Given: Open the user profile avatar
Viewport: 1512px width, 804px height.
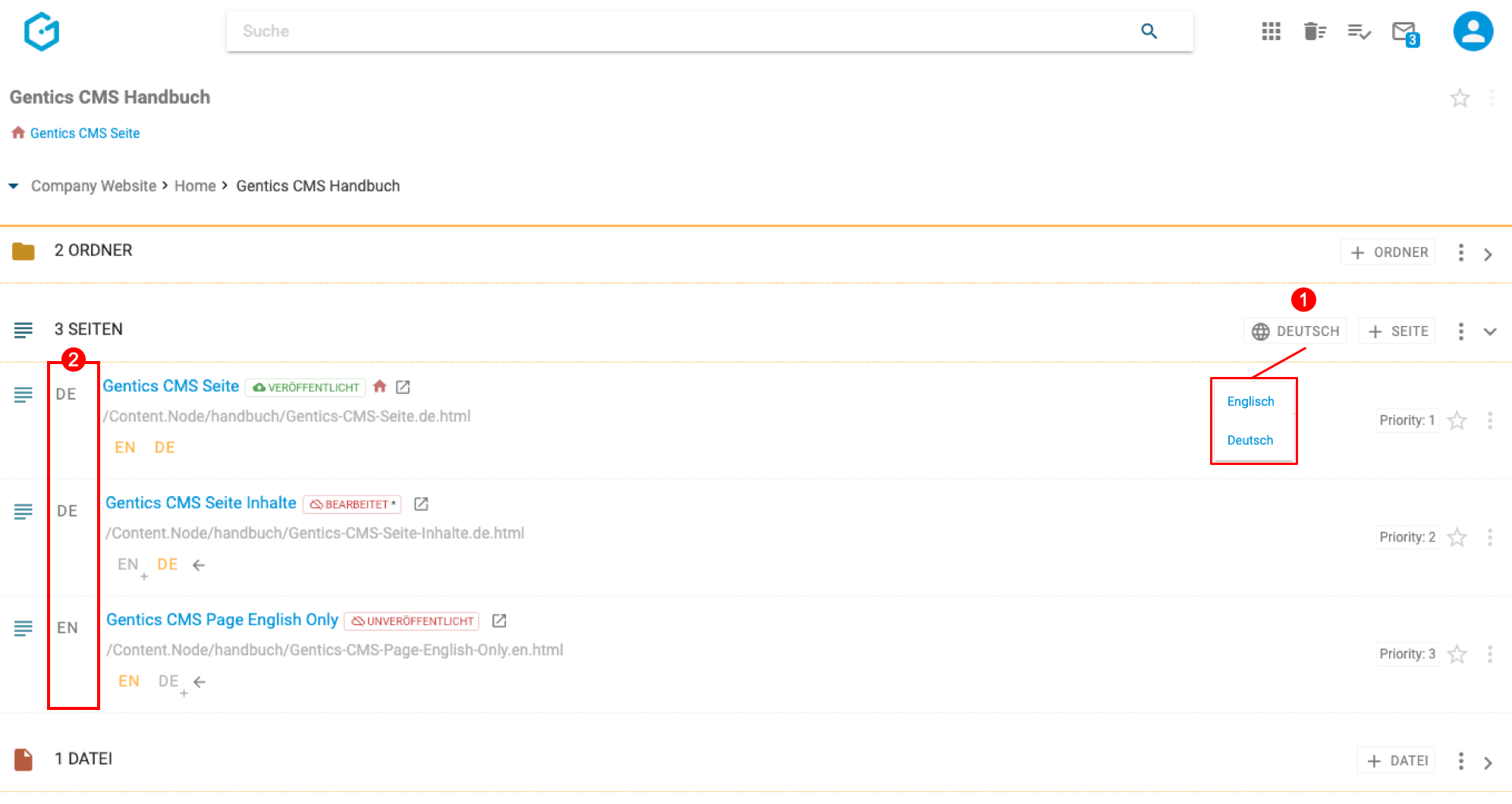Looking at the screenshot, I should point(1473,31).
